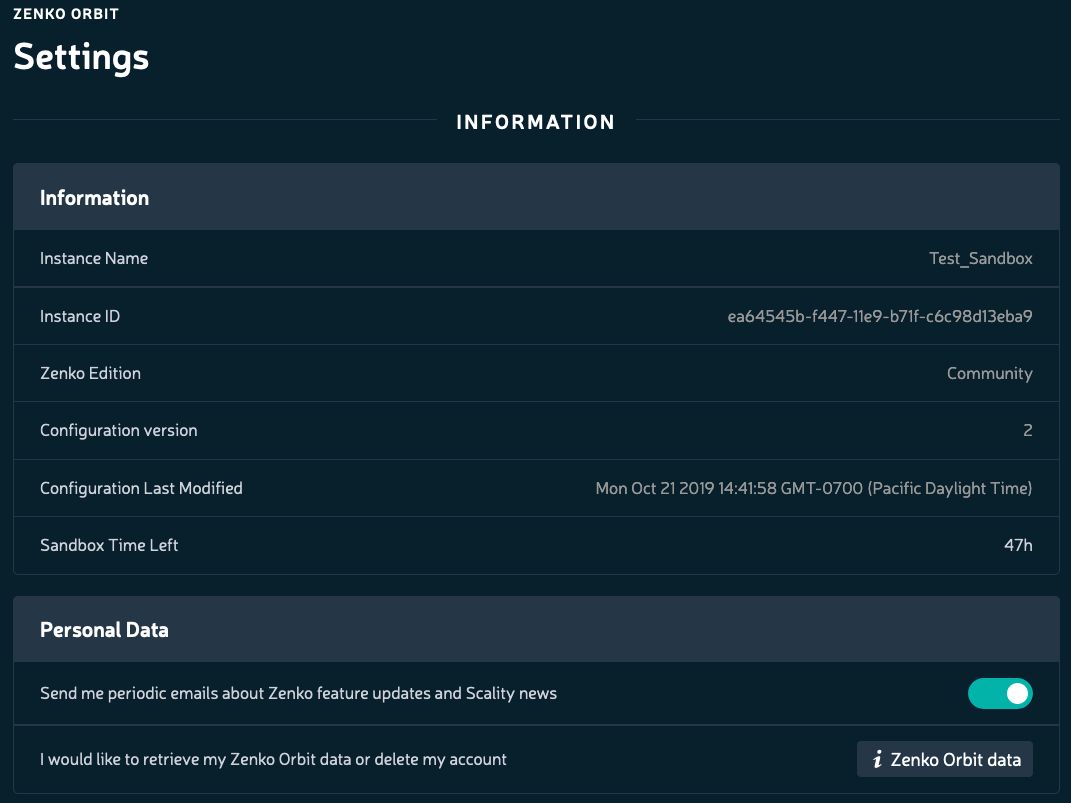
Task: Click the info icon on Zenko Orbit data button
Action: click(878, 759)
